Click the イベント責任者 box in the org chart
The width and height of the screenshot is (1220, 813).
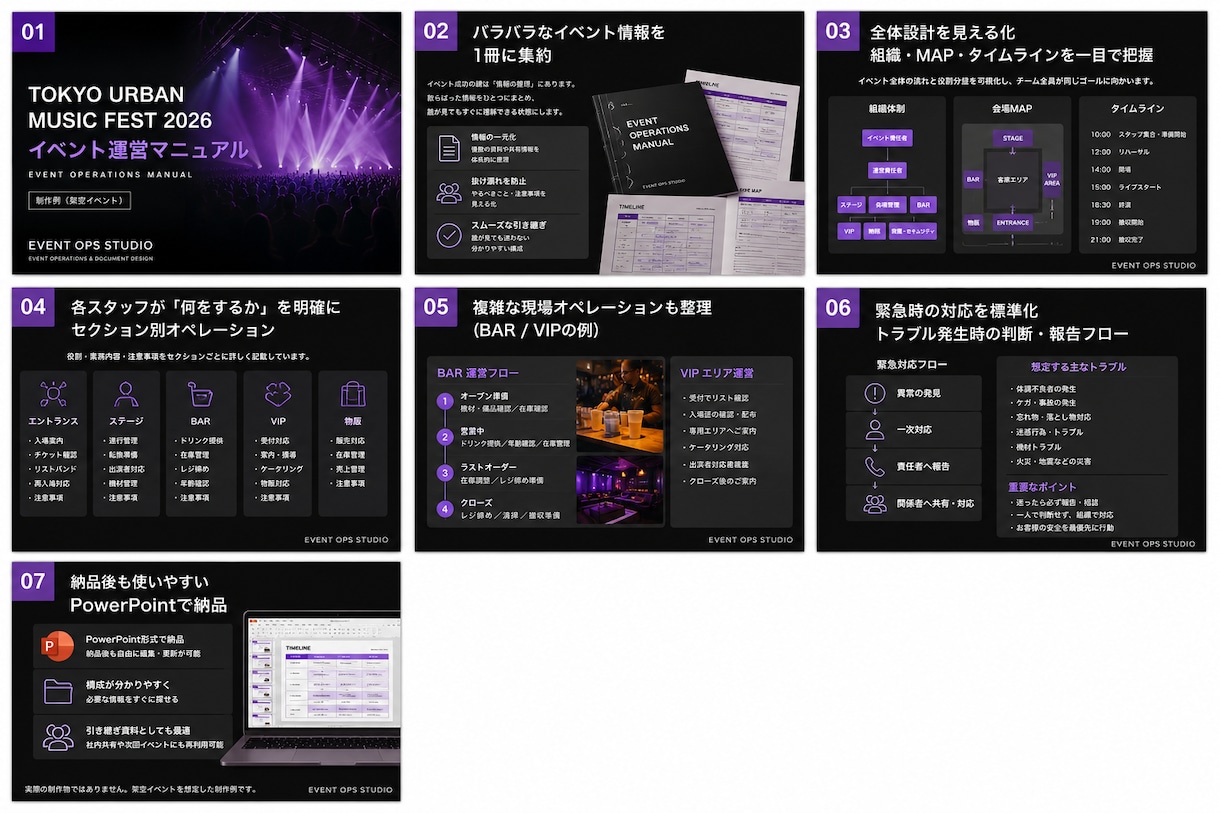[887, 138]
